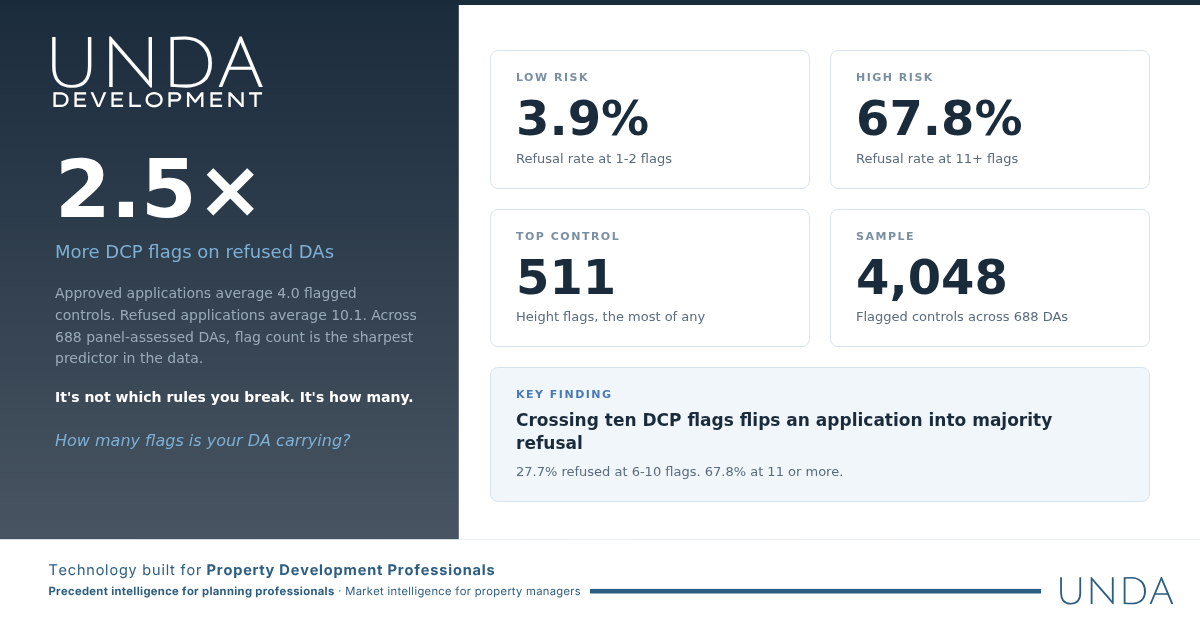Click the SAMPLE label

[885, 236]
